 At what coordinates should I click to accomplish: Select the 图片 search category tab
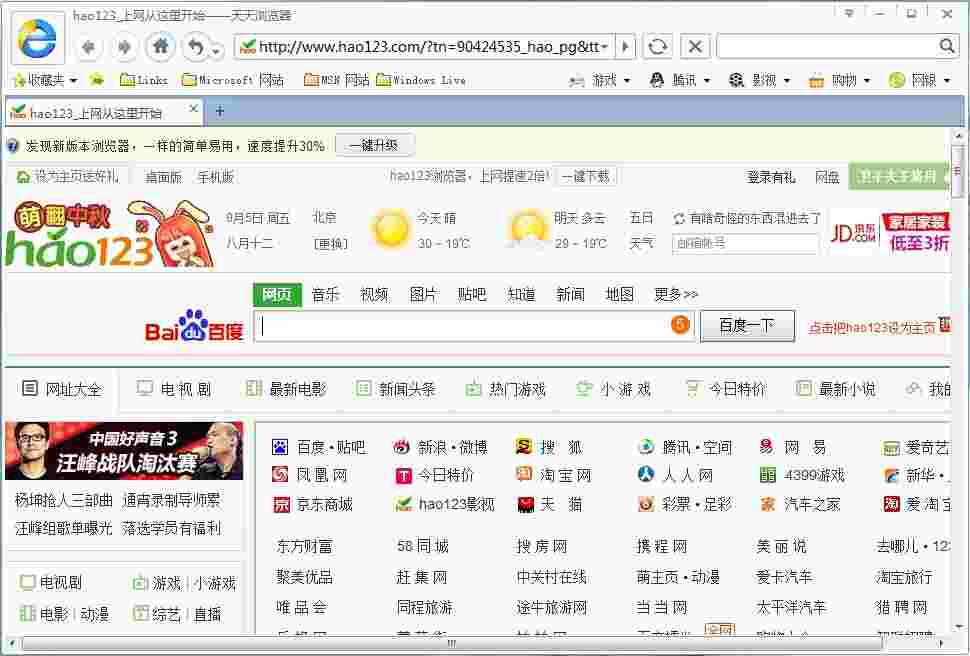[x=423, y=294]
